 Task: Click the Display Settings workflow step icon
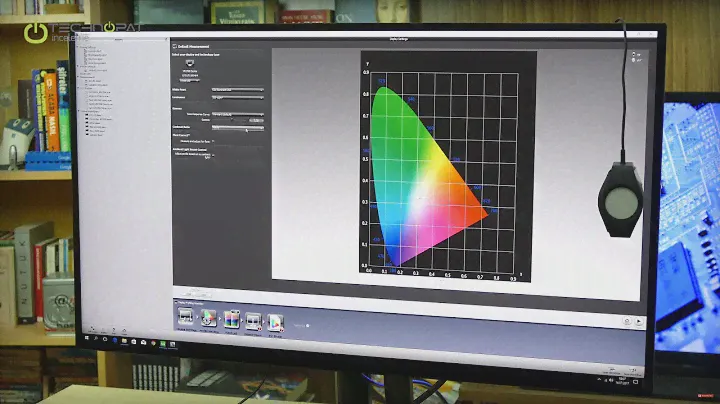point(186,319)
